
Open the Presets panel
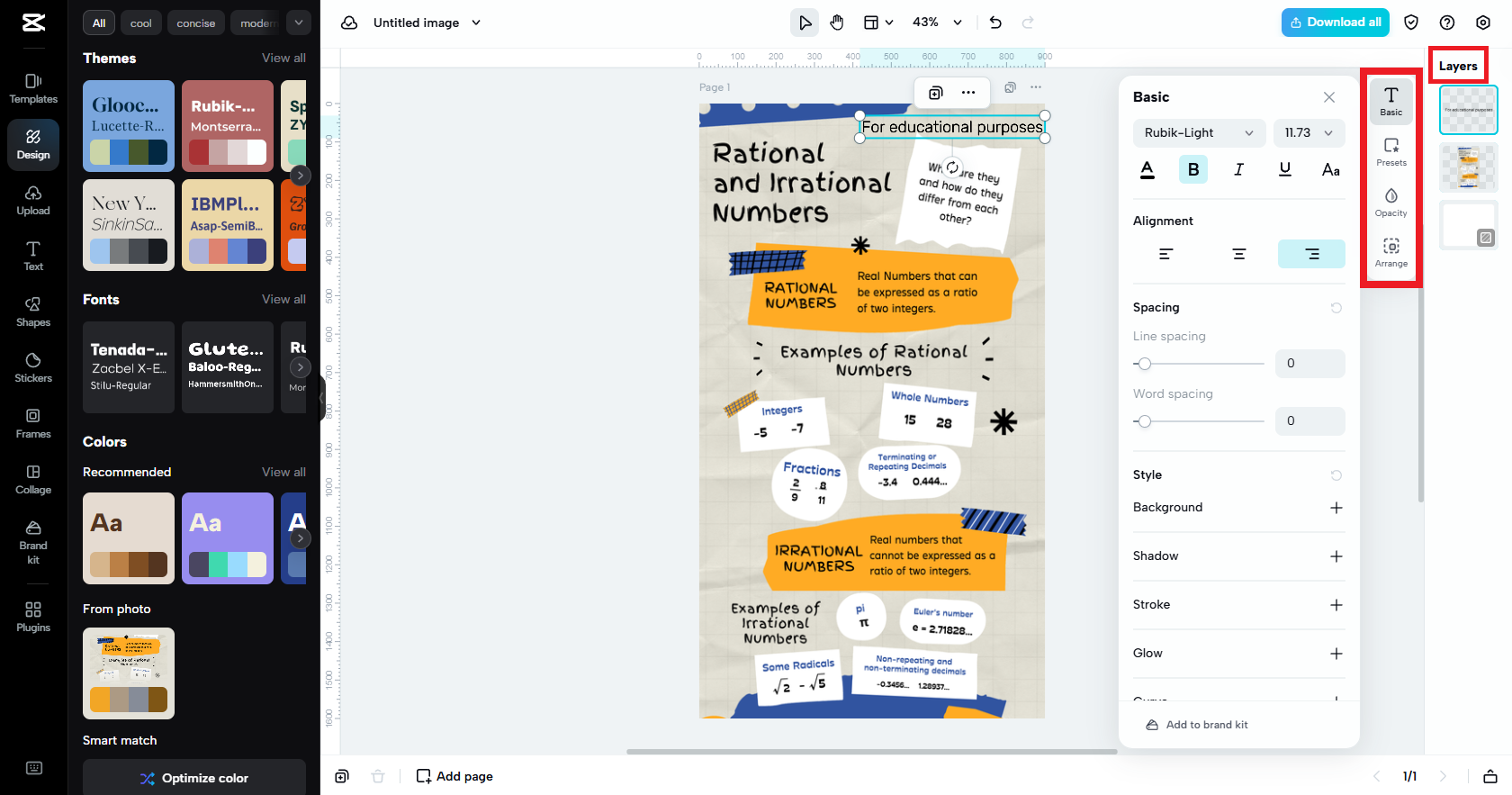click(x=1390, y=151)
